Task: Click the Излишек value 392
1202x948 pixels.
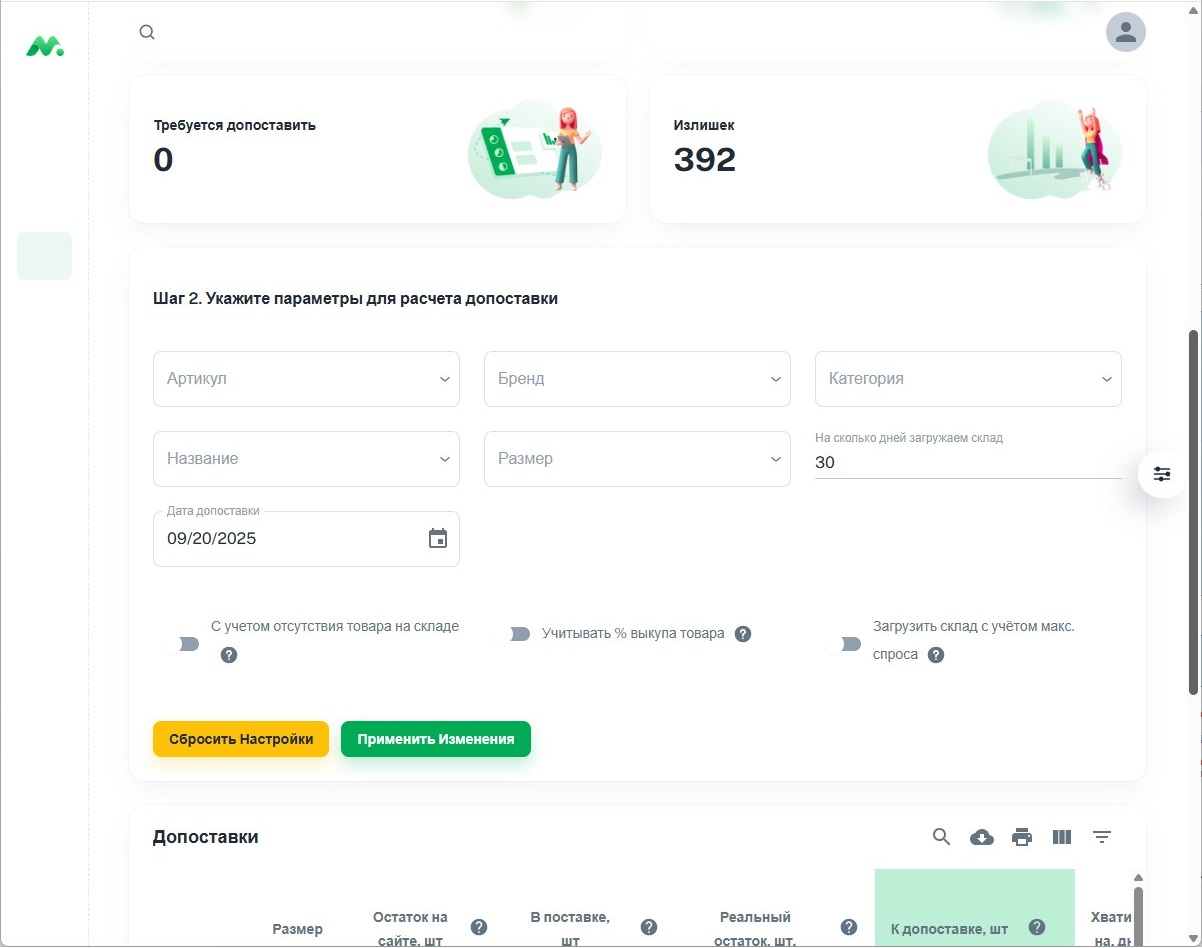Action: [705, 160]
